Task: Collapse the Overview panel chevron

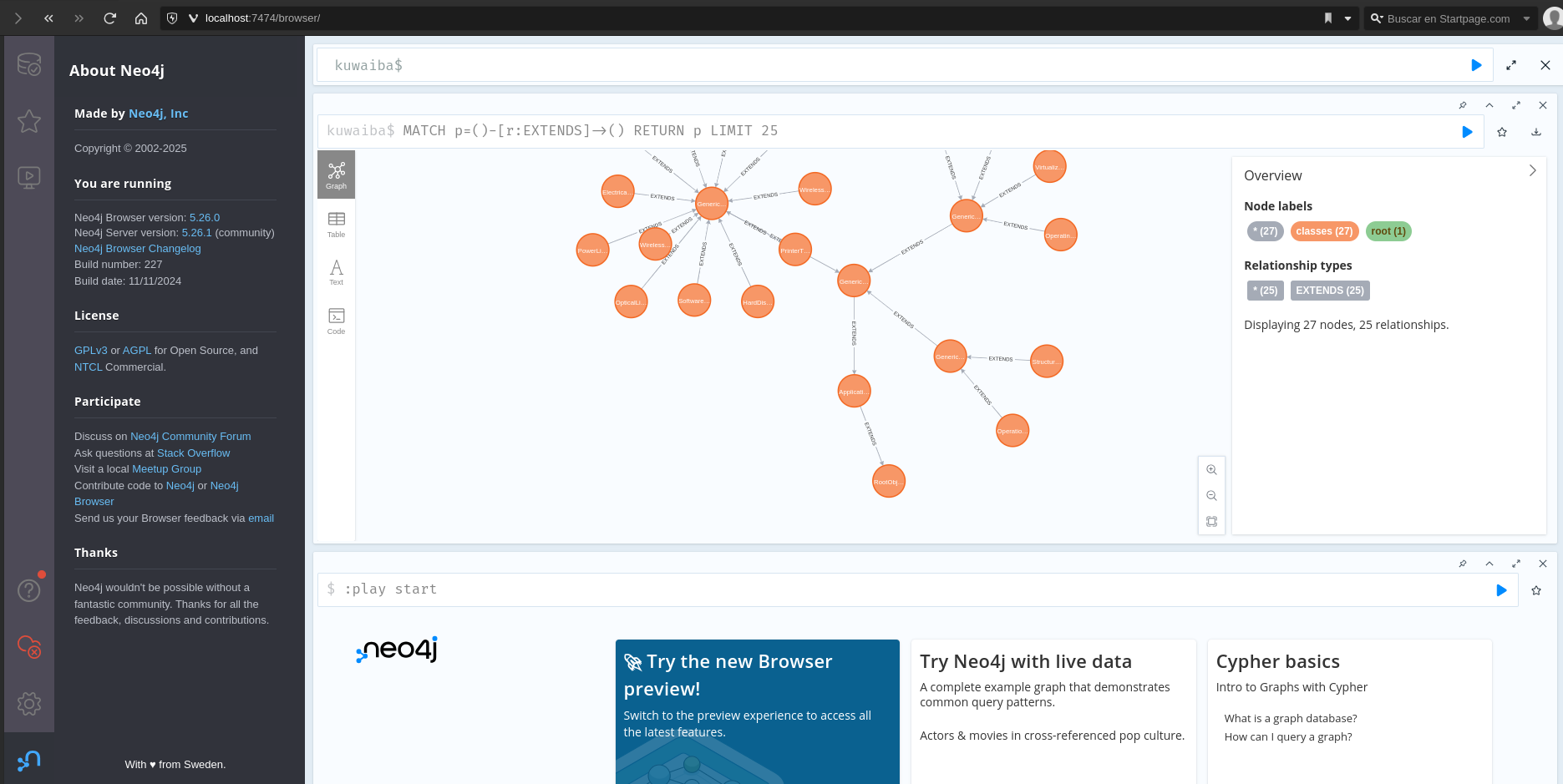Action: pos(1532,170)
